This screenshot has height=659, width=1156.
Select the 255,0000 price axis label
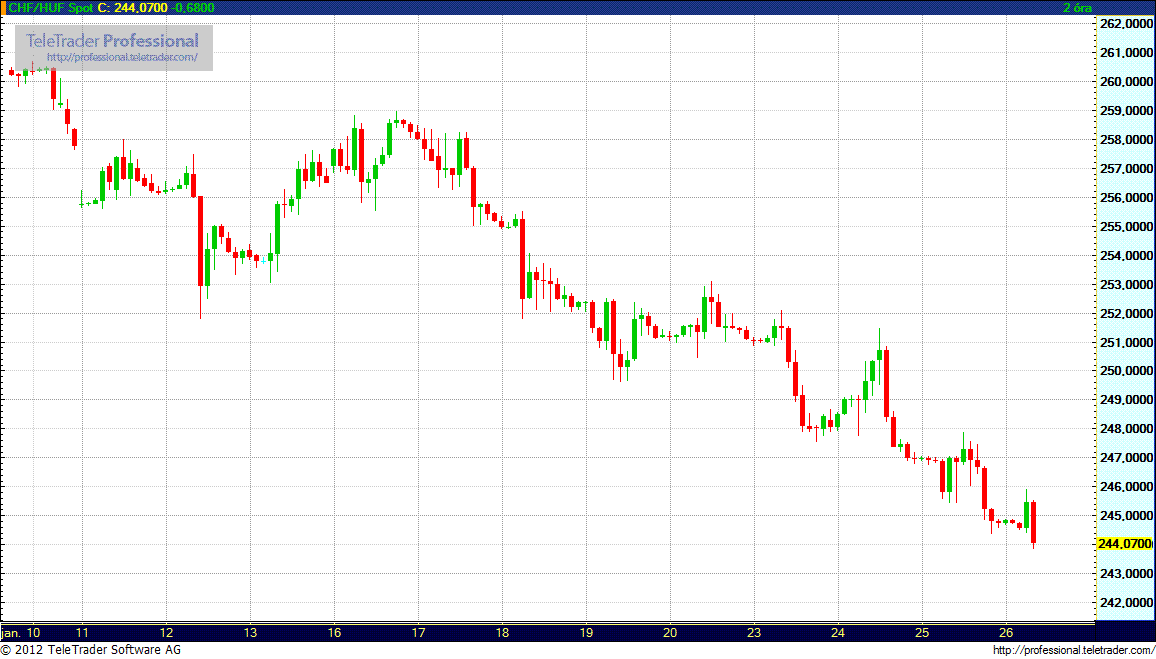coord(1126,226)
